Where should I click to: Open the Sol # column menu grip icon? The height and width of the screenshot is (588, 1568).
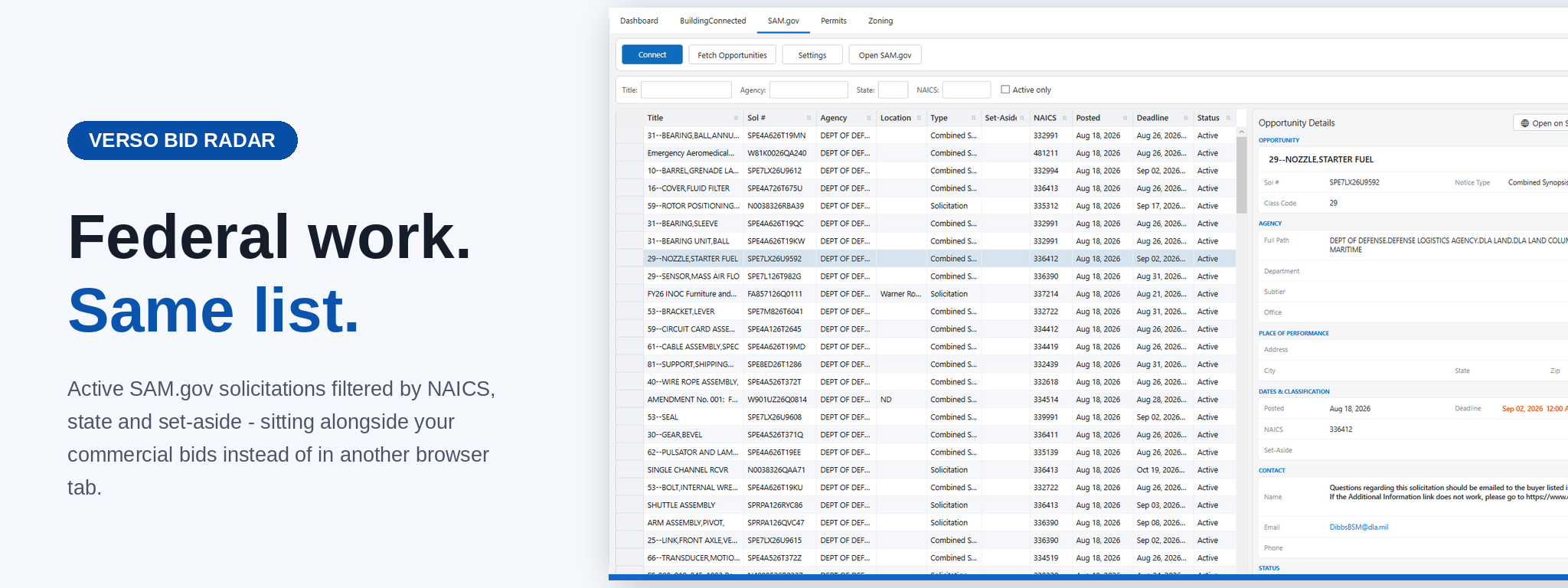[808, 118]
